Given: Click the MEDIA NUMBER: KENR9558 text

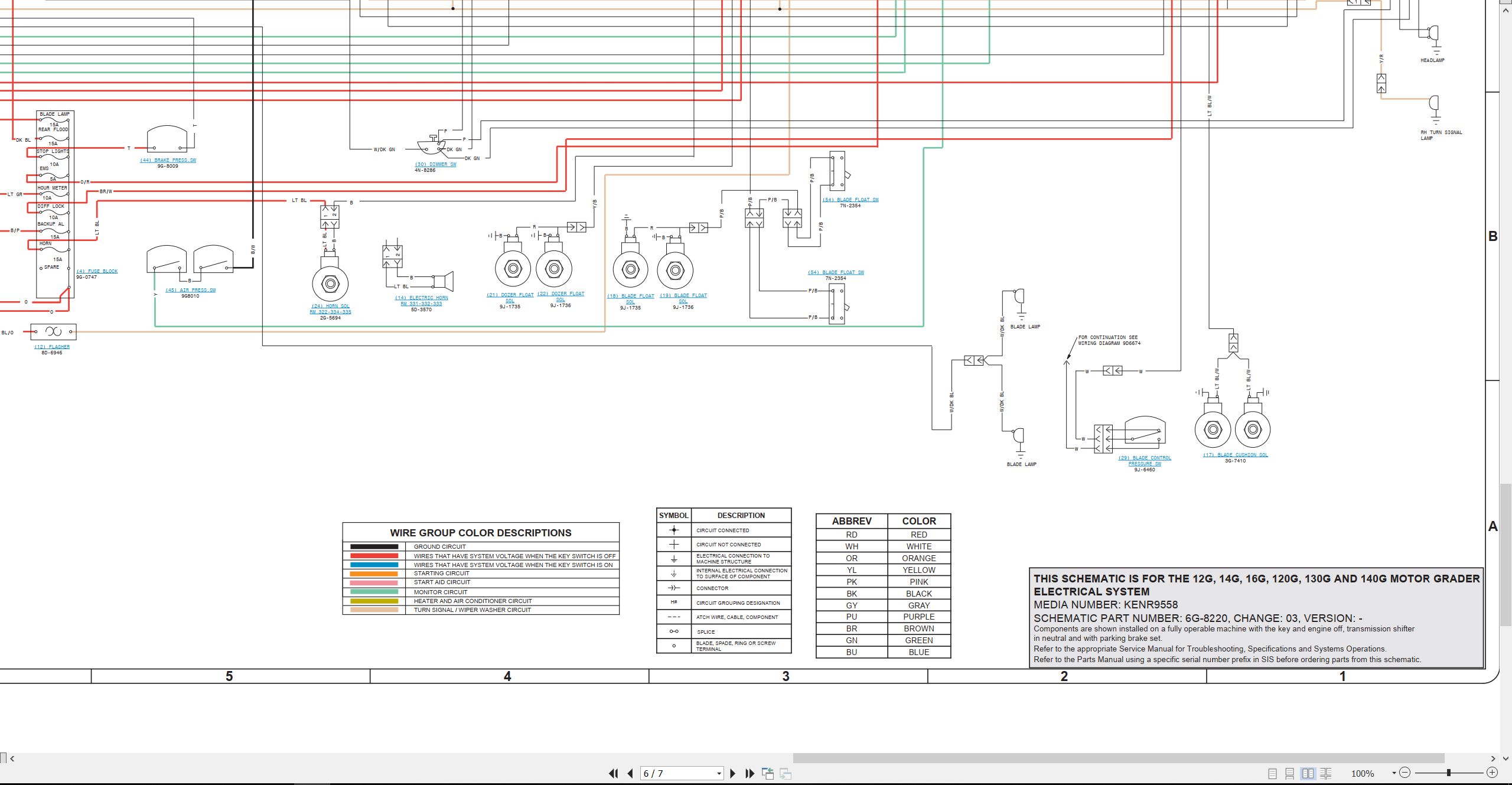Looking at the screenshot, I should click(x=1106, y=605).
